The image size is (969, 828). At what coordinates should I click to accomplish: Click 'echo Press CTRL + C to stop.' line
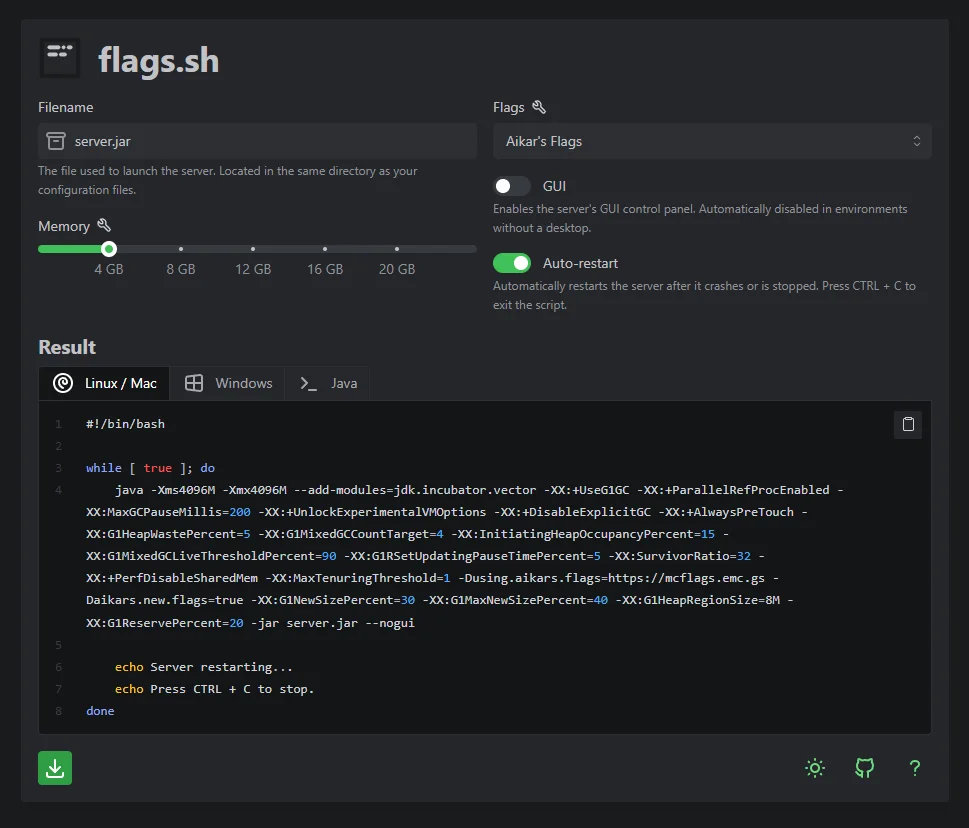[214, 689]
